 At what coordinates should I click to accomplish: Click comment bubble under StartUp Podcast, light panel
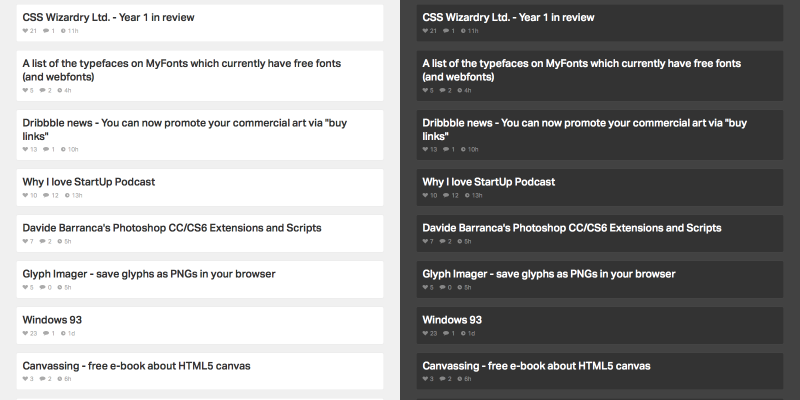46,195
